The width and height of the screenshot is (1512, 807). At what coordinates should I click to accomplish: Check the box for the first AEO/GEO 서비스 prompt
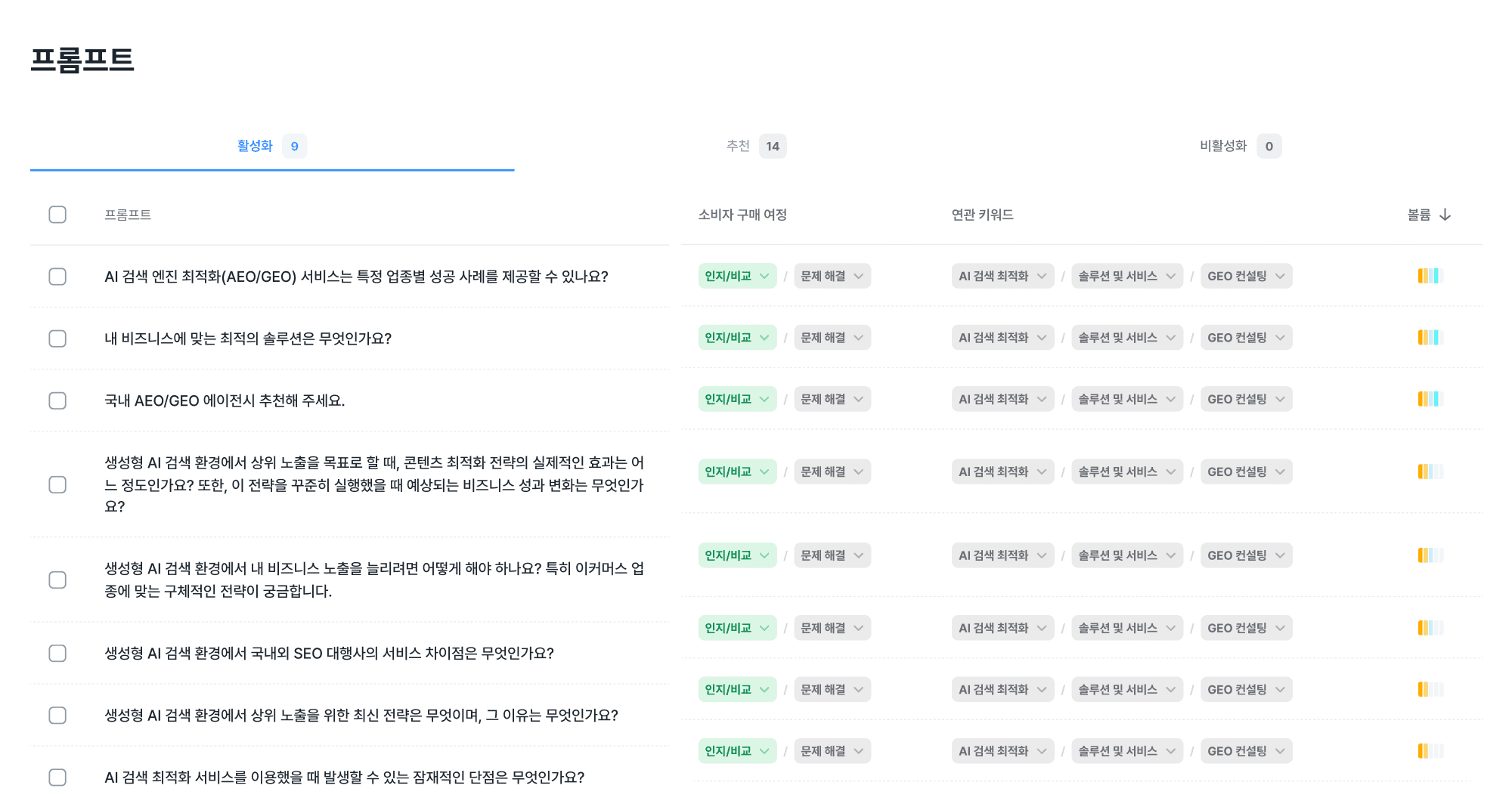tap(57, 277)
